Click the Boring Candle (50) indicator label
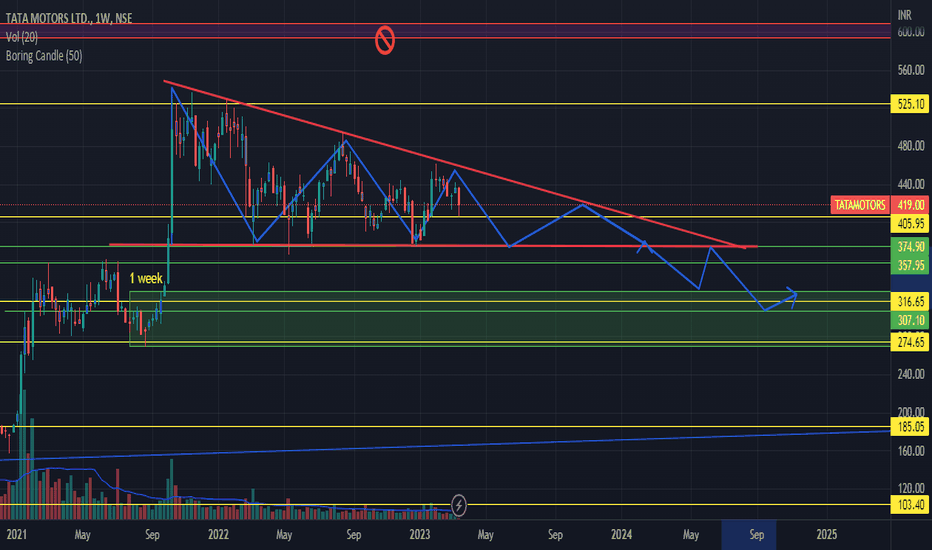Image resolution: width=932 pixels, height=550 pixels. tap(44, 56)
